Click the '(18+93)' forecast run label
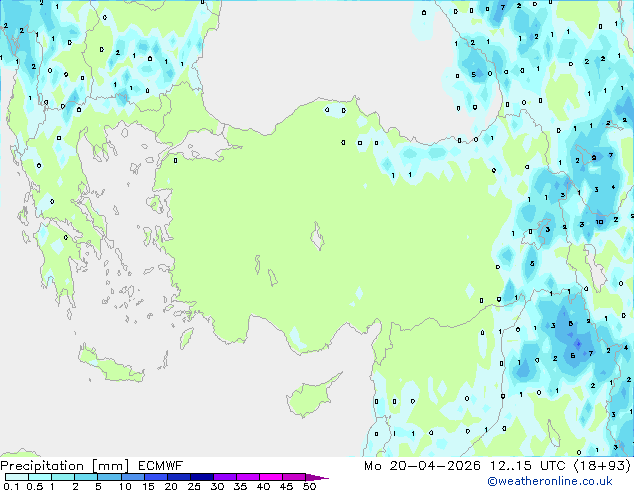This screenshot has width=634, height=490. tap(602, 466)
